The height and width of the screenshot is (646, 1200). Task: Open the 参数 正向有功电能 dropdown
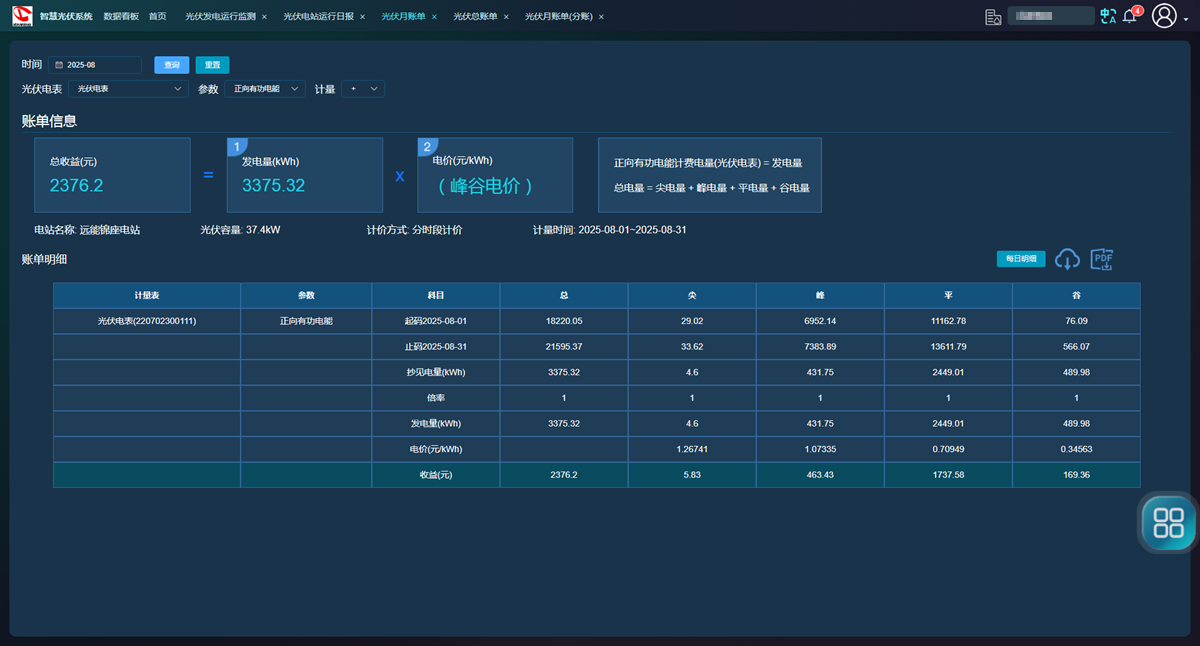point(264,89)
